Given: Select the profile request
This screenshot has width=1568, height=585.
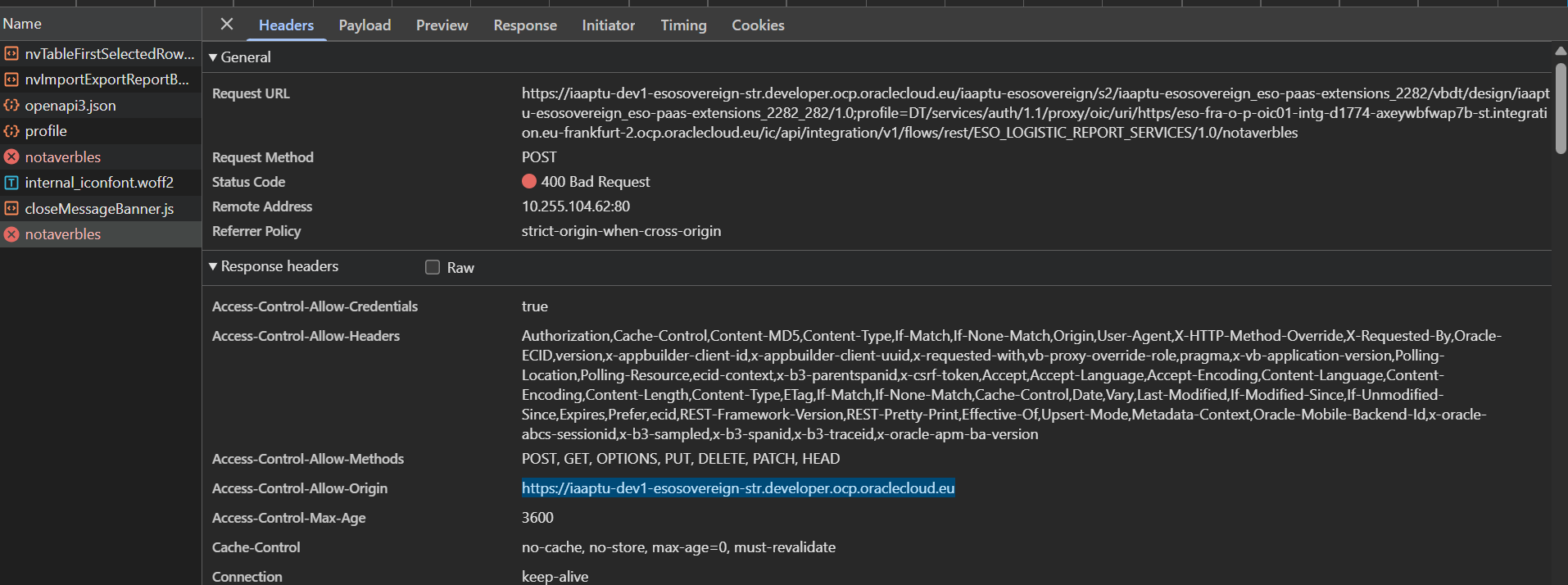Looking at the screenshot, I should pyautogui.click(x=101, y=131).
